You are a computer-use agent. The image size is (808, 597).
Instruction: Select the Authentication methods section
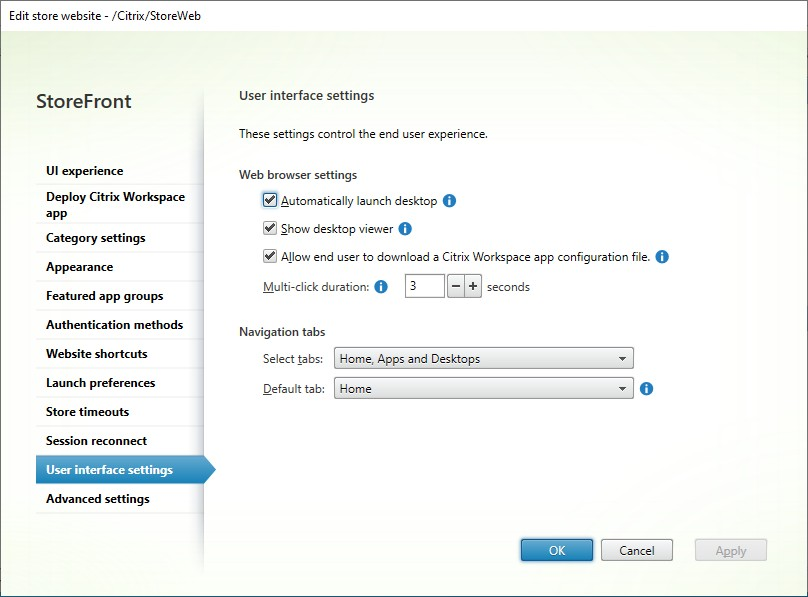[x=114, y=324]
